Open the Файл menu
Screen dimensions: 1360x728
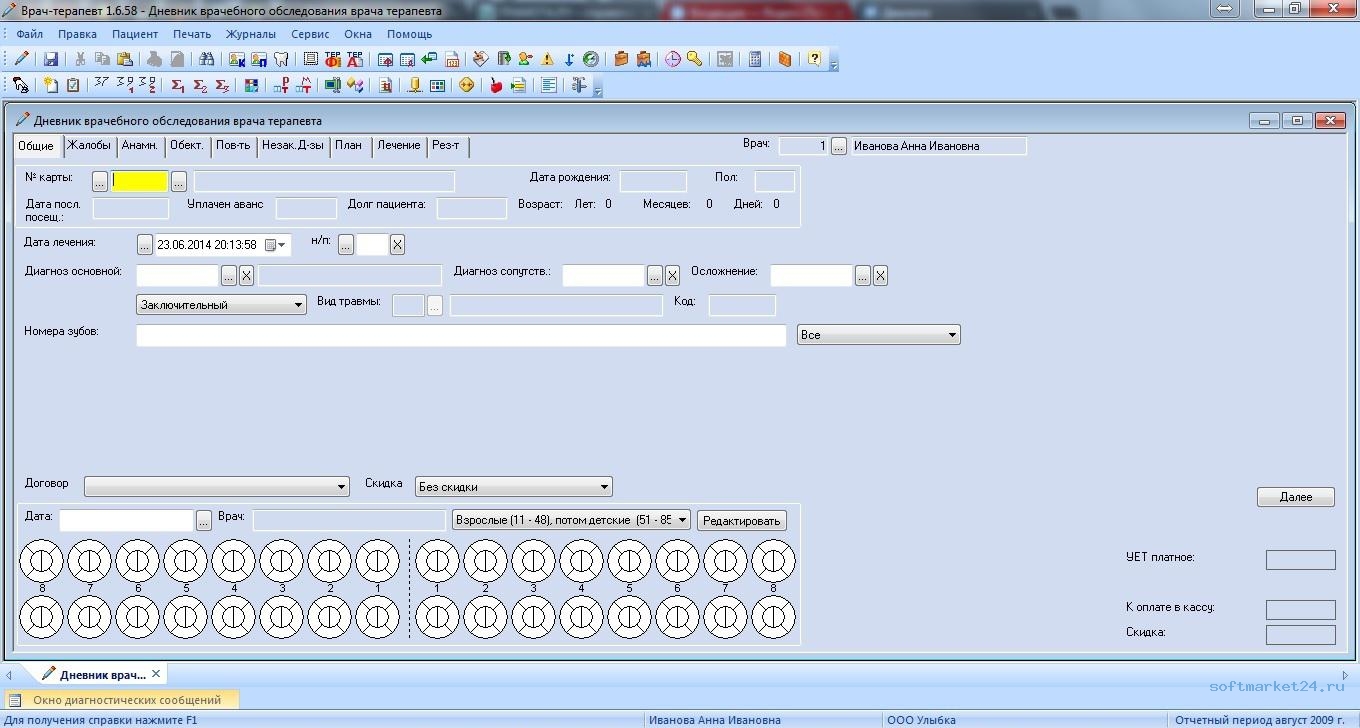pyautogui.click(x=30, y=34)
